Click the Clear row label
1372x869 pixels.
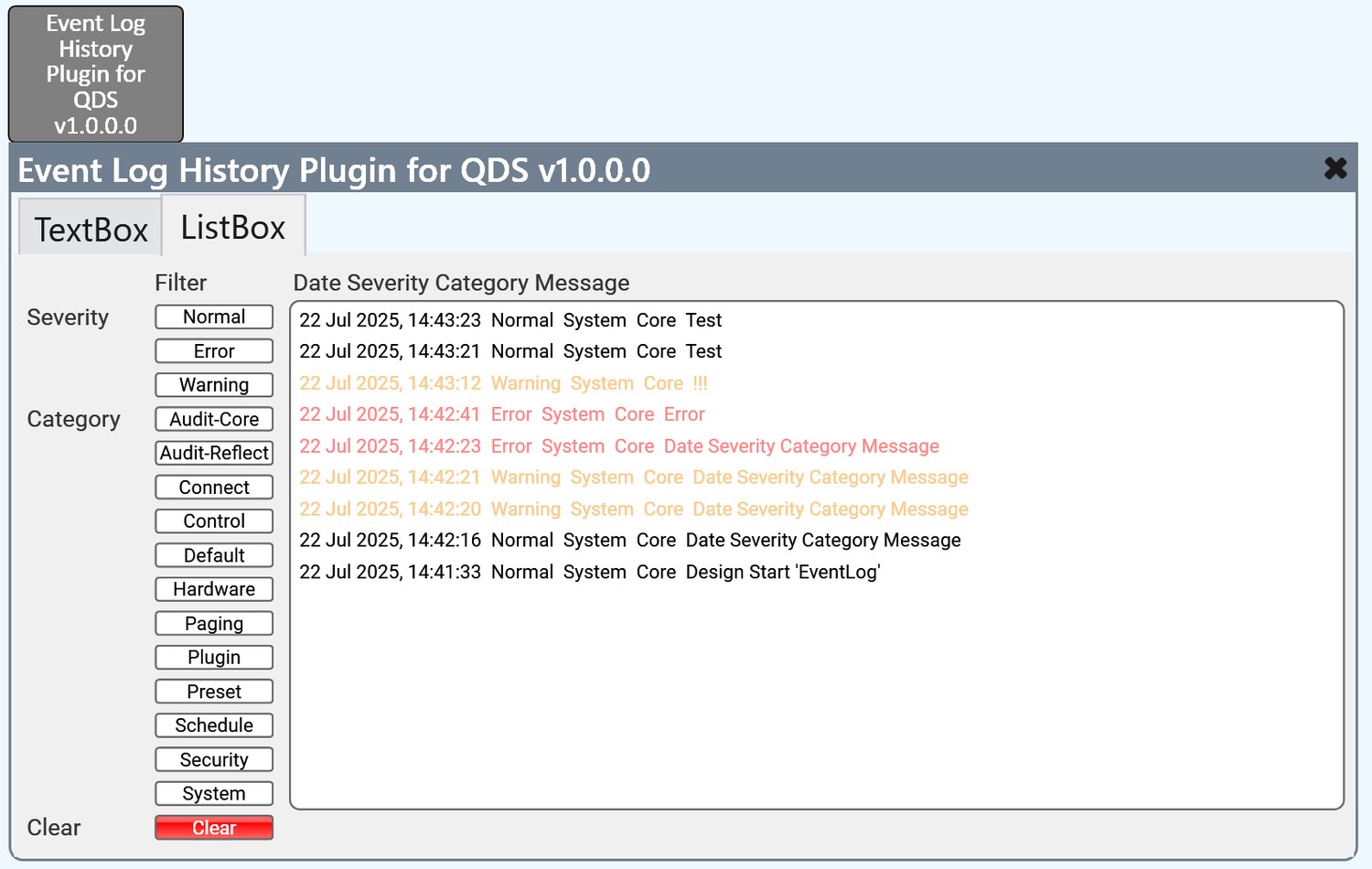pos(54,828)
